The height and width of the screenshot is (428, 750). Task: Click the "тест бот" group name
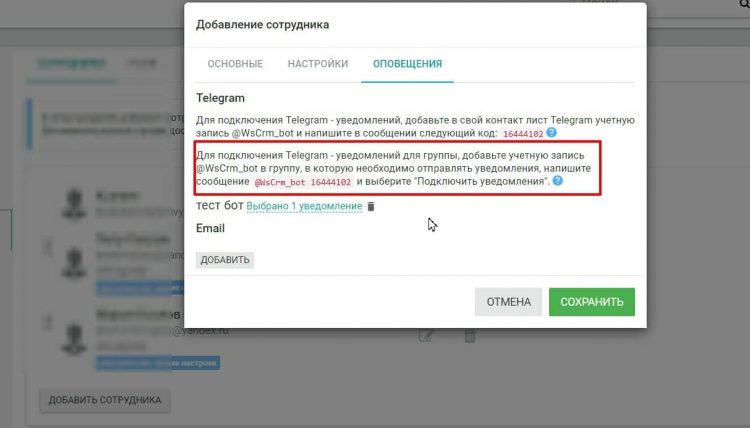220,206
